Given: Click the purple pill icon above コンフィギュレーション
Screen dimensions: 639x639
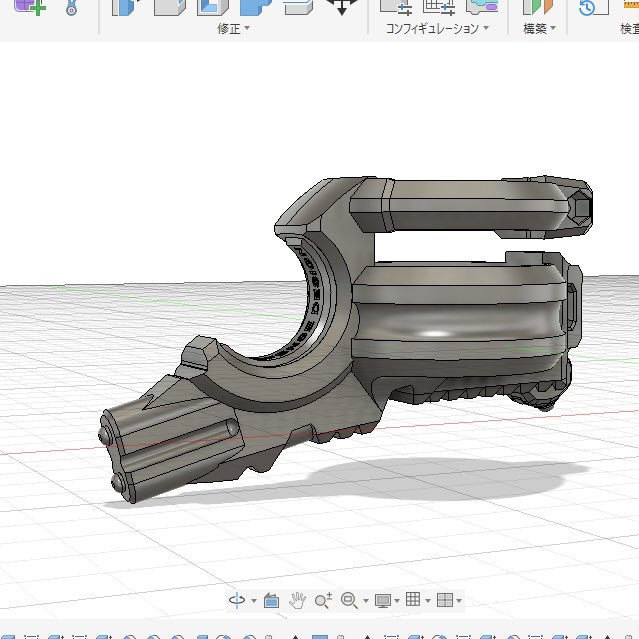Looking at the screenshot, I should [482, 7].
